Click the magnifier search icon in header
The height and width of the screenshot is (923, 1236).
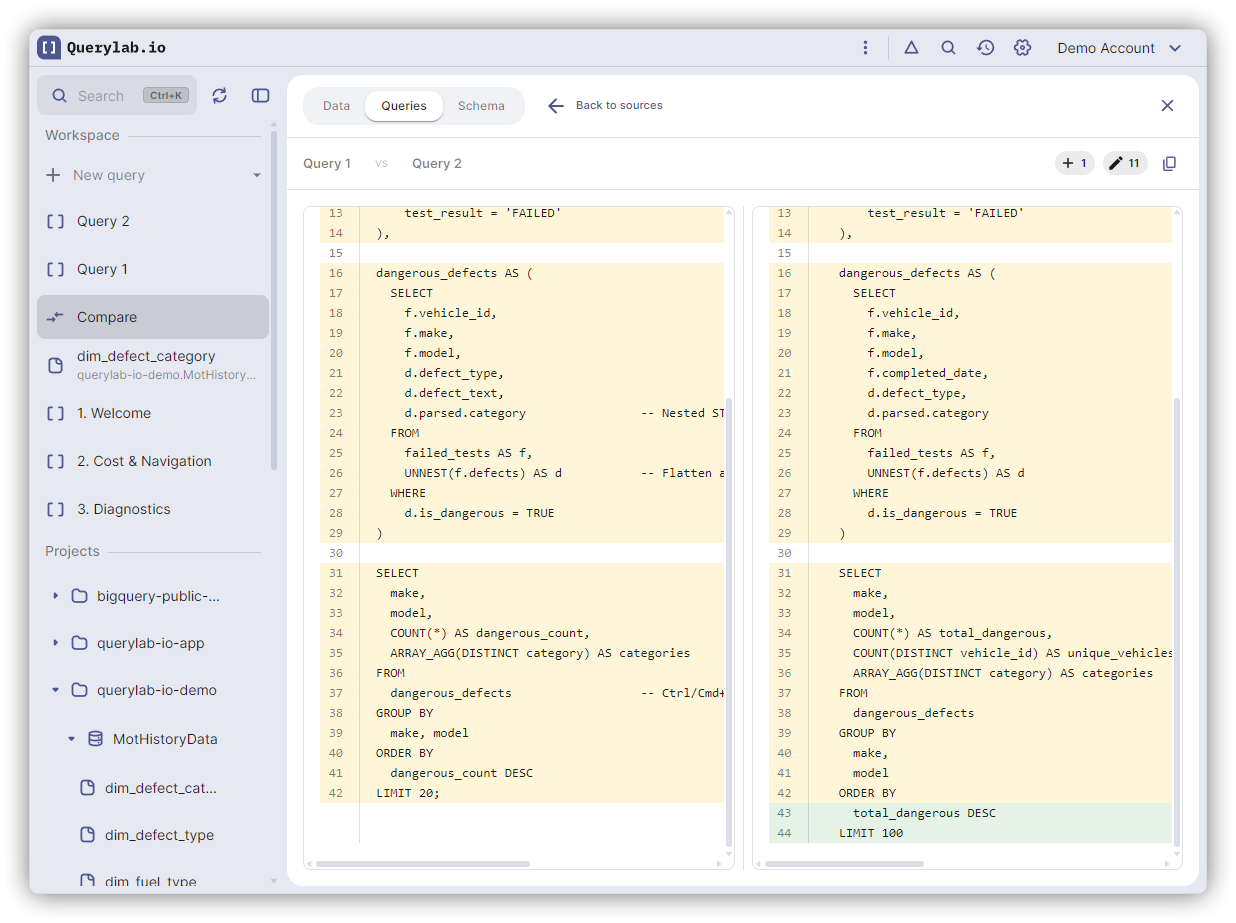point(948,48)
